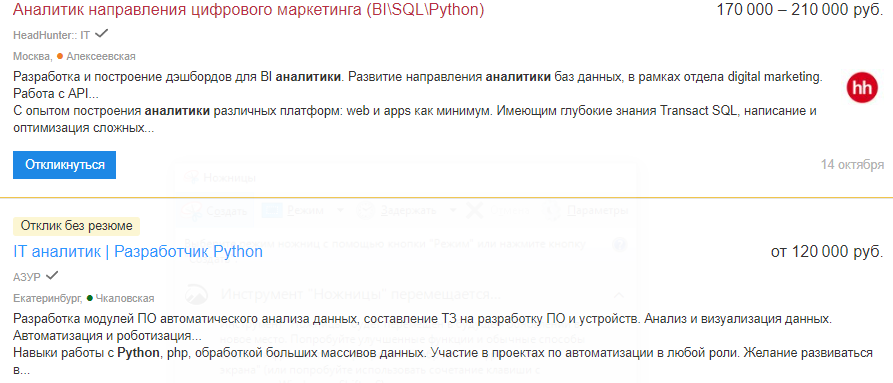Click orange metro dot before Алексеевская
Viewport: 893px width, 383px height.
(x=60, y=56)
